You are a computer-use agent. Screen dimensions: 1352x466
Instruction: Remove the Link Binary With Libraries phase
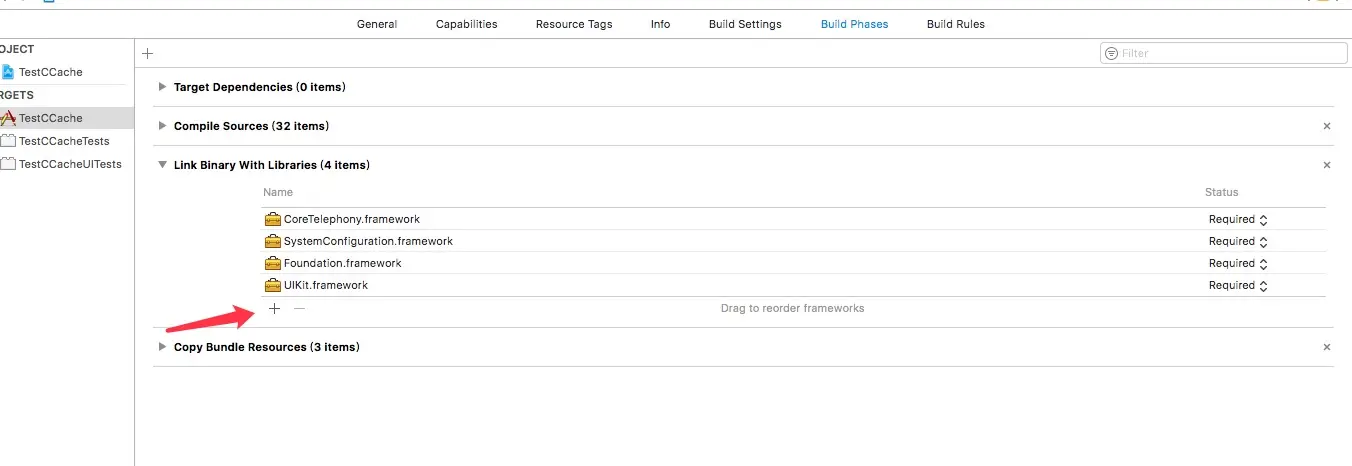pyautogui.click(x=1327, y=165)
